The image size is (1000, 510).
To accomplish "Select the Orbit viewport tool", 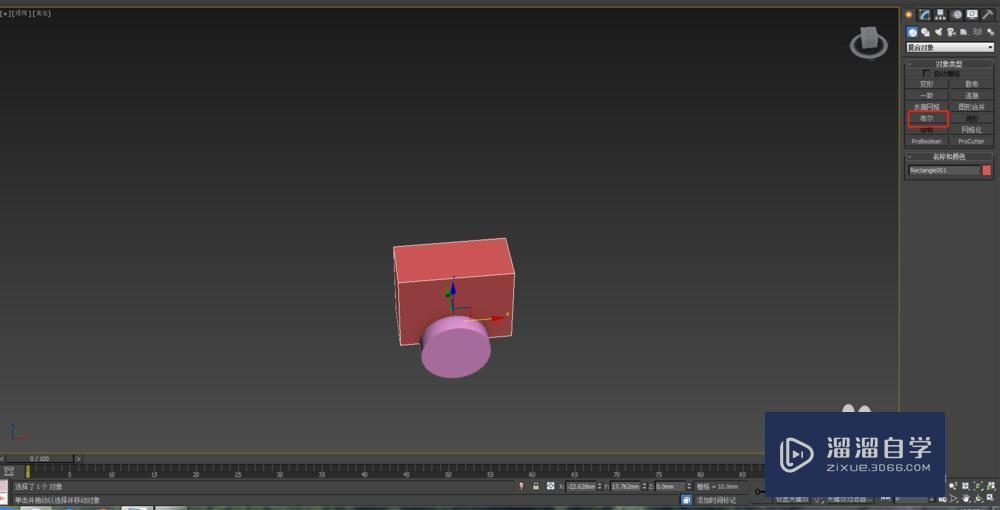I will 979,499.
